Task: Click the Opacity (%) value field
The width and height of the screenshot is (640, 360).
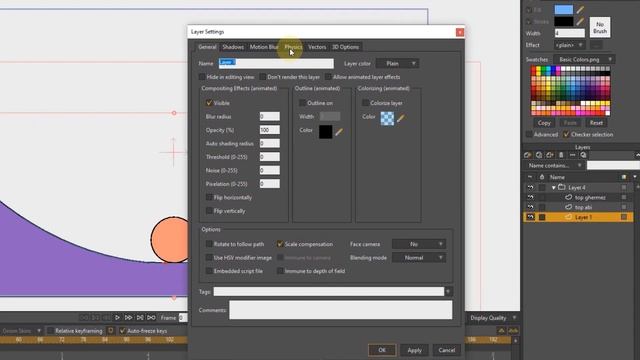Action: tap(270, 130)
